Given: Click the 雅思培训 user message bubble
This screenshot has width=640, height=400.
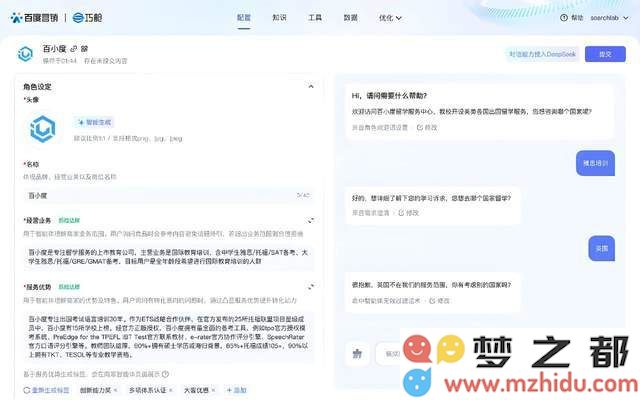Looking at the screenshot, I should pos(596,163).
